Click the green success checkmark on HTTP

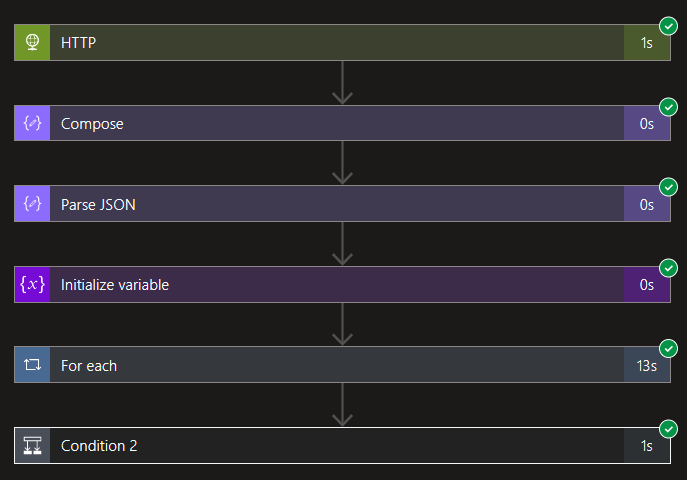tap(669, 26)
